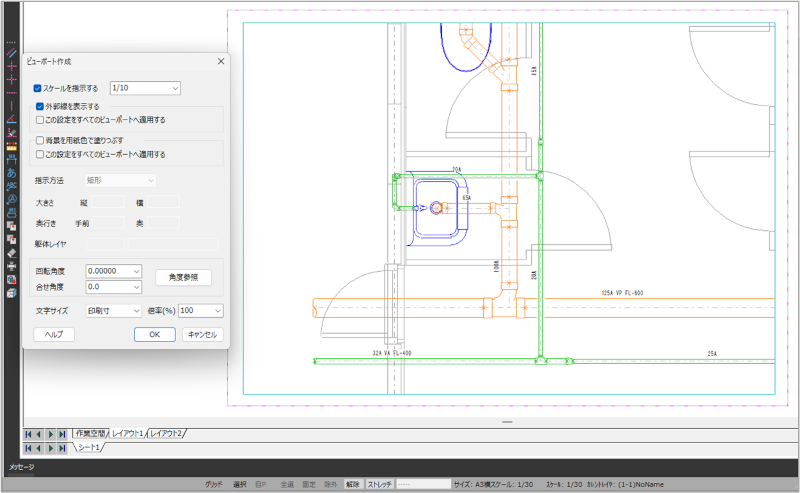Uncheck スケールを指示する checkbox
800x493 pixels.
(x=38, y=89)
